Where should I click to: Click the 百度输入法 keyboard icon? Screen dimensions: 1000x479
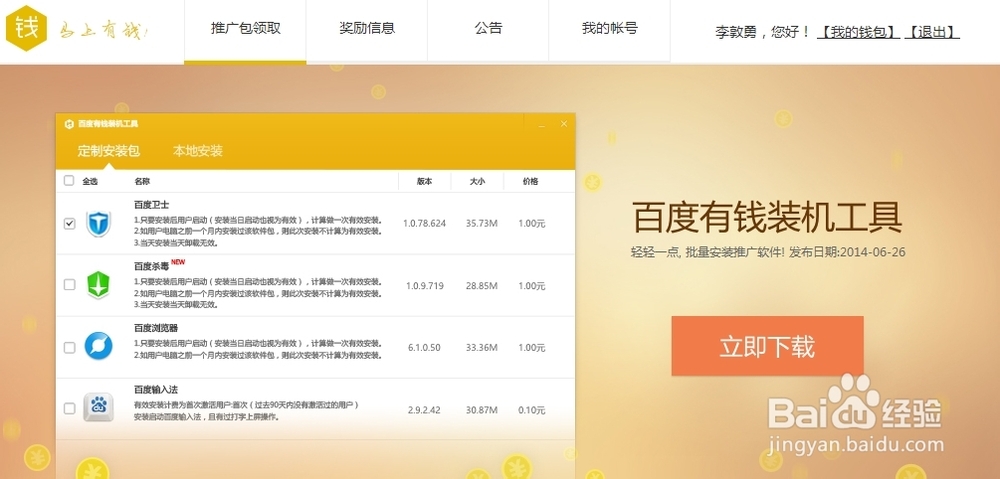(x=98, y=407)
